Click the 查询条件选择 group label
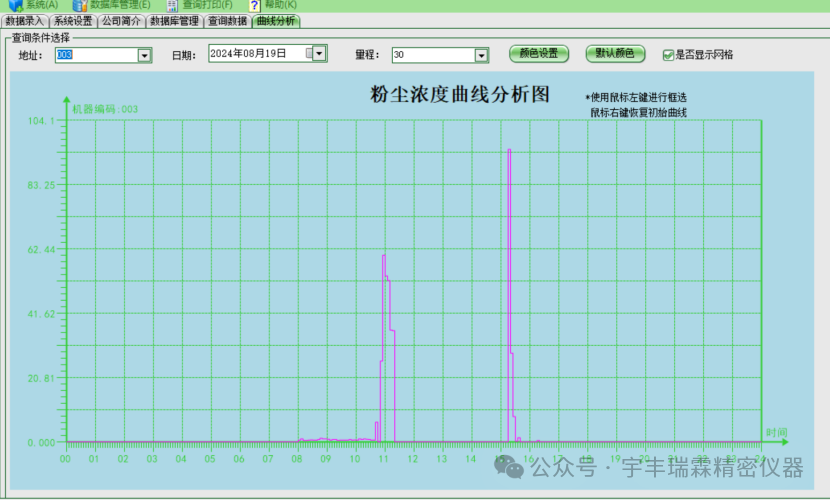The image size is (830, 500). click(41, 38)
